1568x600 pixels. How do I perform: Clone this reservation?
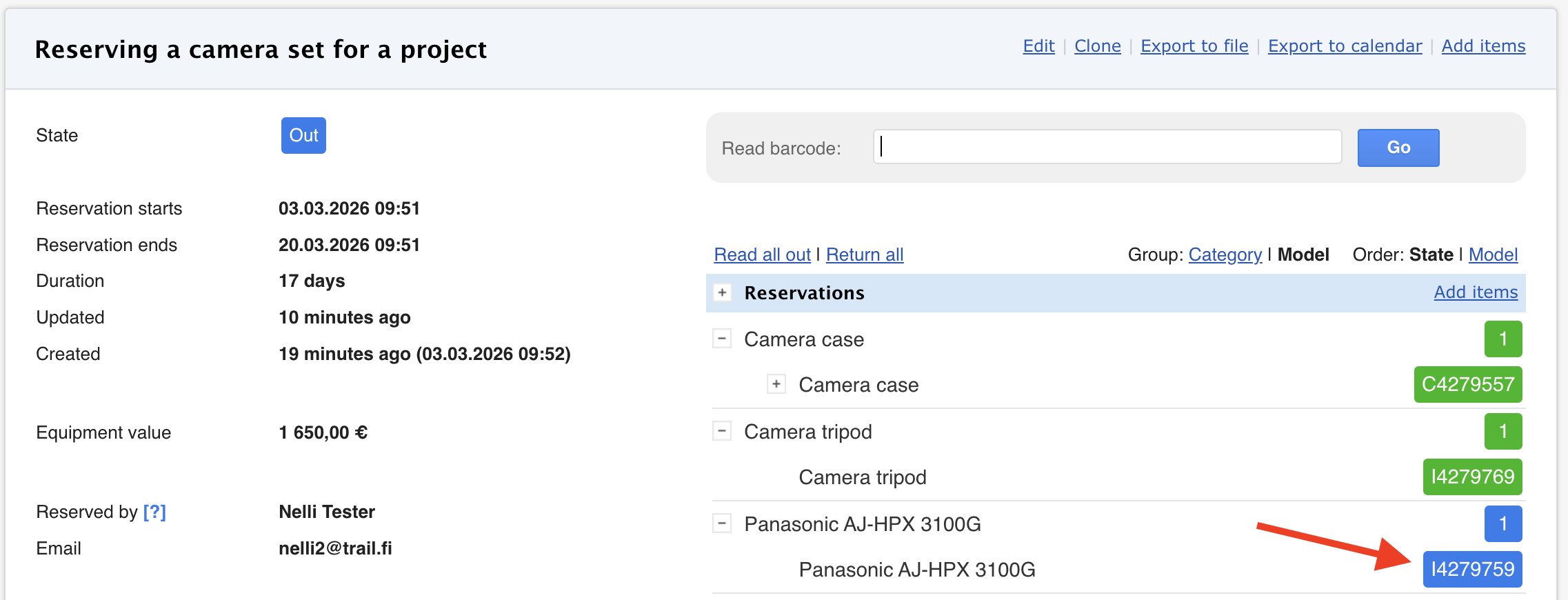[x=1097, y=46]
